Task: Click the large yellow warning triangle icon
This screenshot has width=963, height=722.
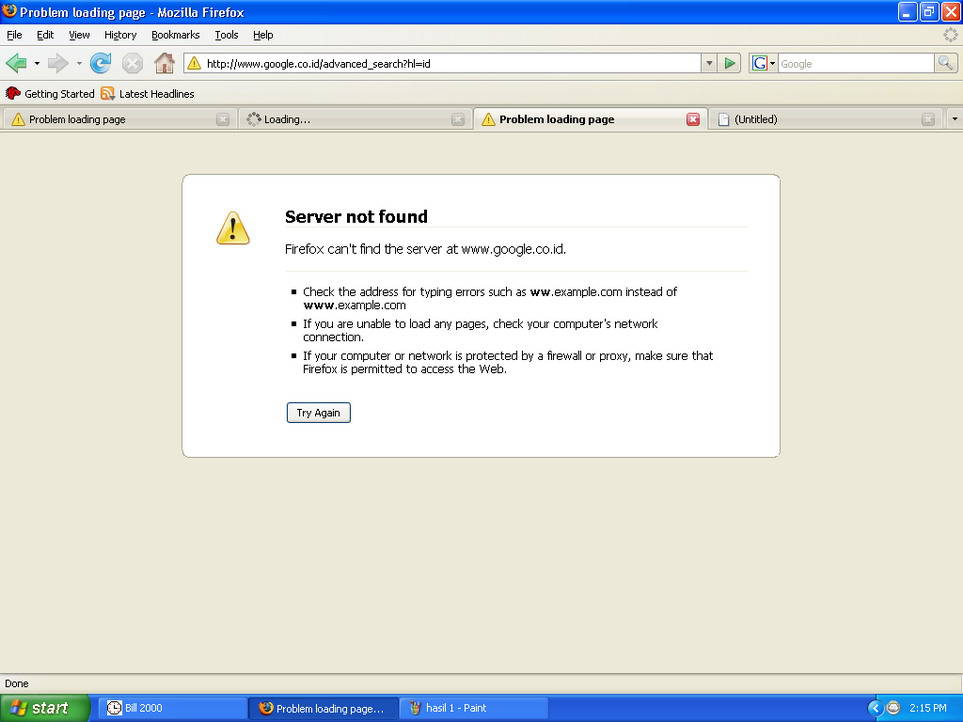Action: (x=233, y=228)
